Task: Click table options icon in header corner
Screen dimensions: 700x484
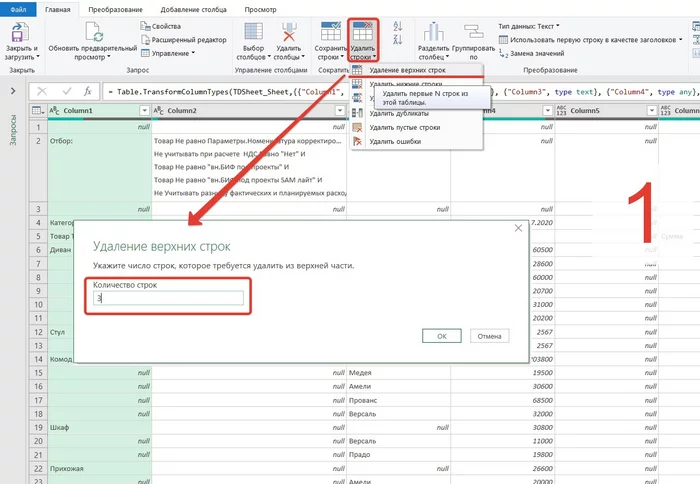Action: point(38,110)
